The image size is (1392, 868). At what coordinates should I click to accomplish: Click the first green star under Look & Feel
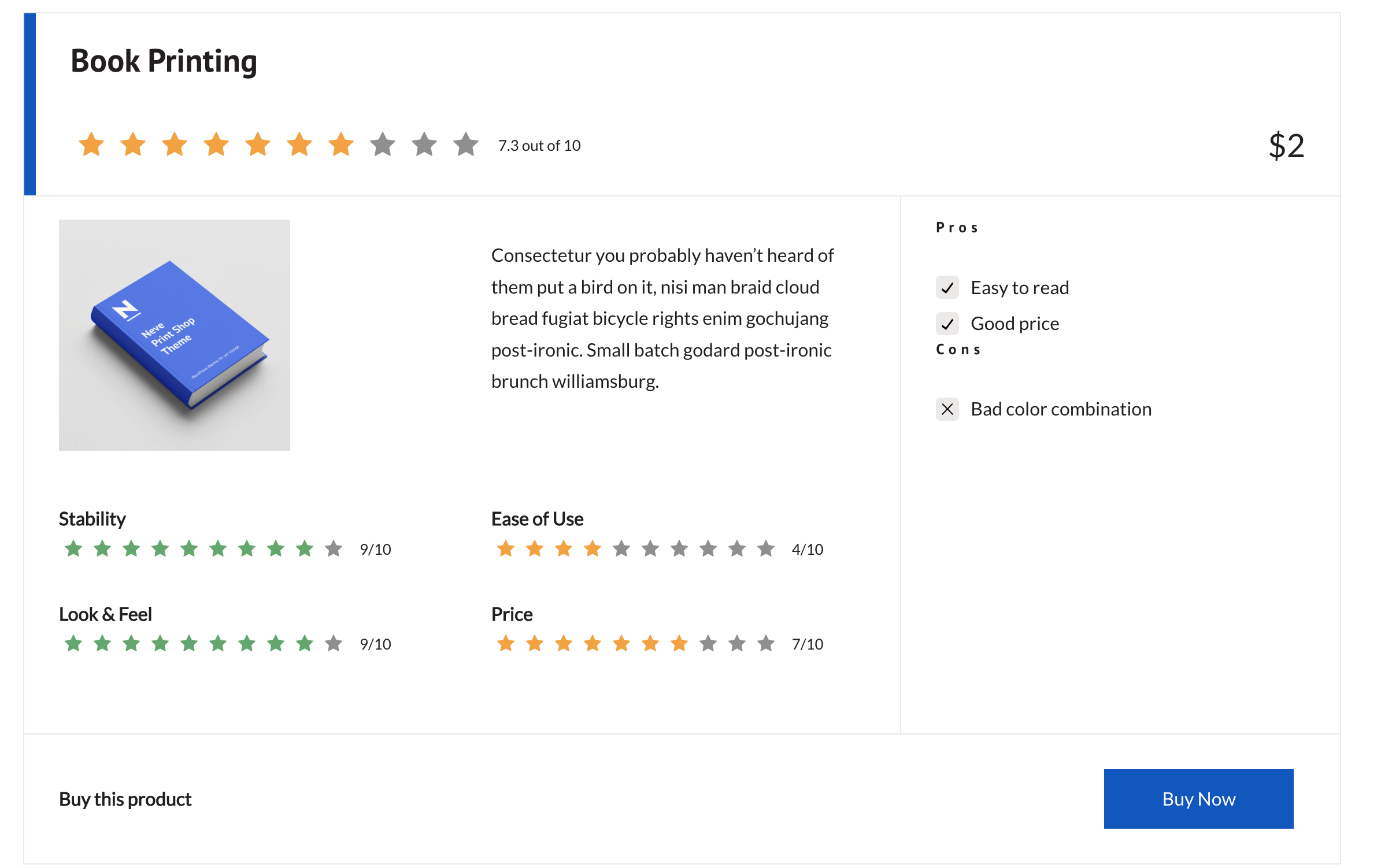coord(73,643)
